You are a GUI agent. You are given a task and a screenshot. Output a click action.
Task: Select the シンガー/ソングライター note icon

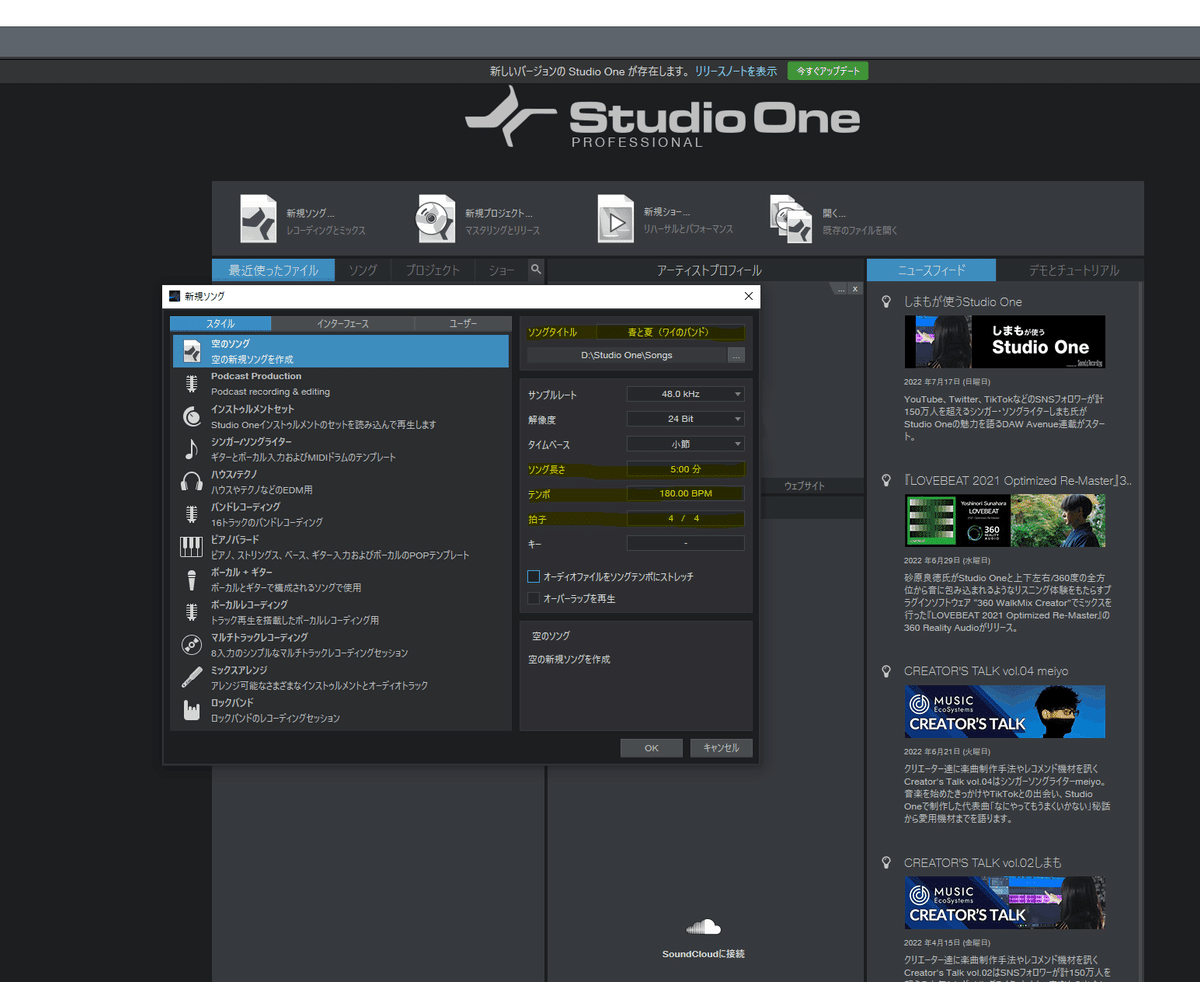pos(192,449)
